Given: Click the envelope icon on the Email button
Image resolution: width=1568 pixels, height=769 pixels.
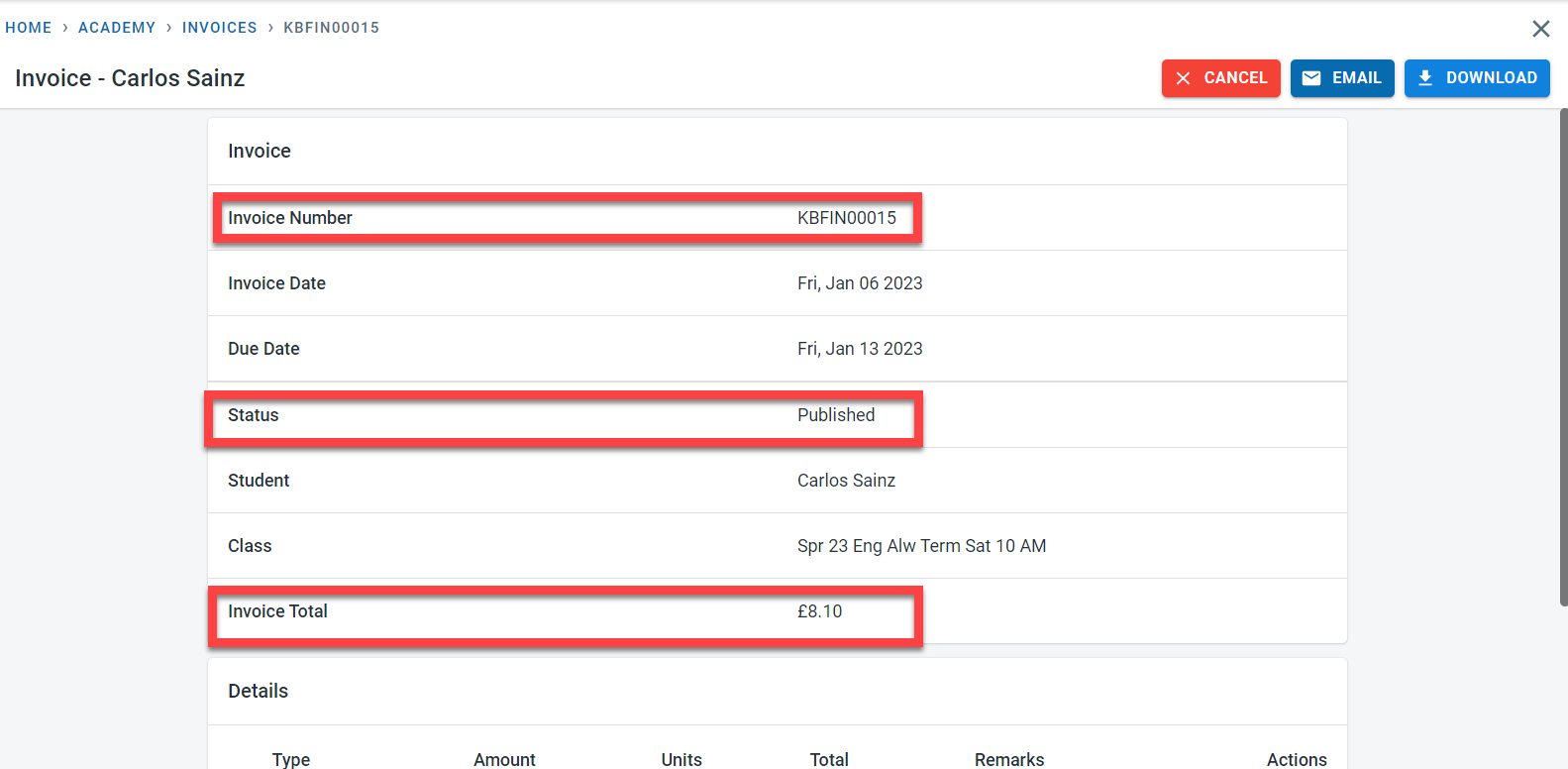Looking at the screenshot, I should (x=1311, y=78).
